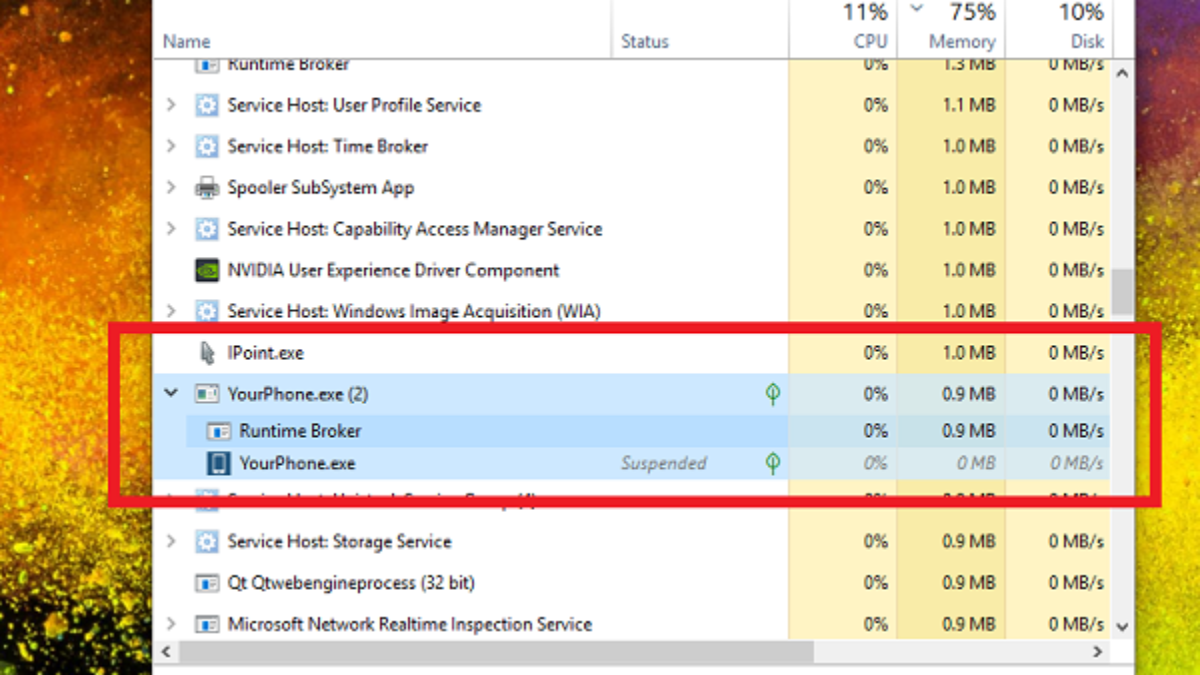Sort processes by the Memory column

961,42
